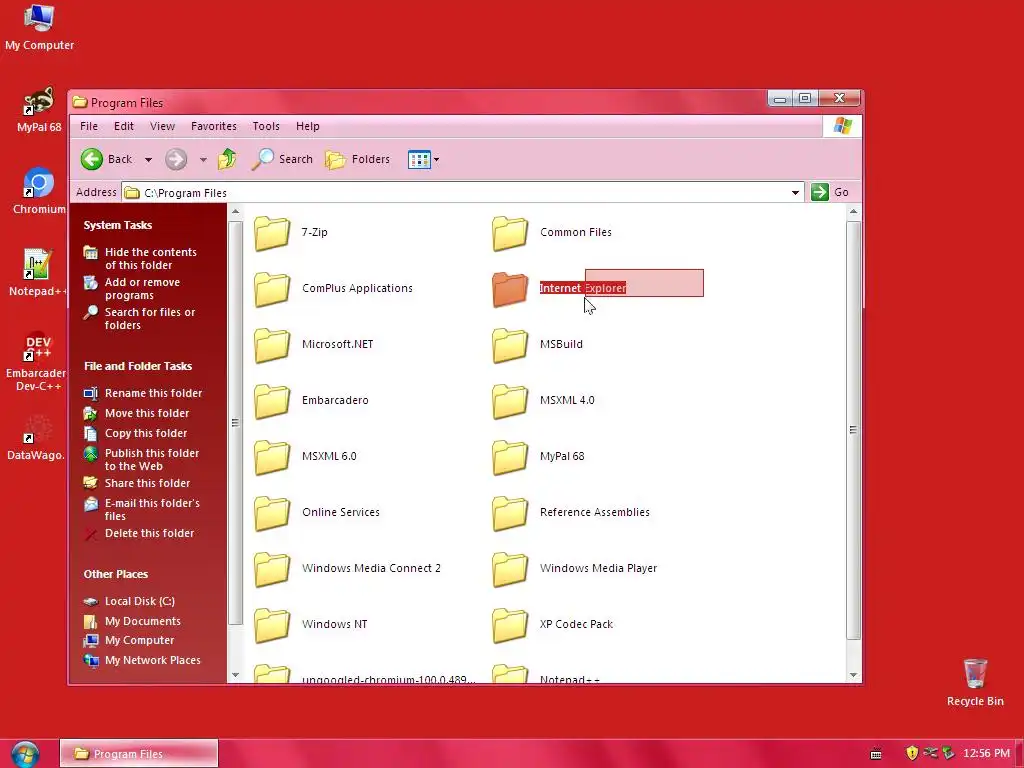Click the Program Files taskbar button

point(138,754)
